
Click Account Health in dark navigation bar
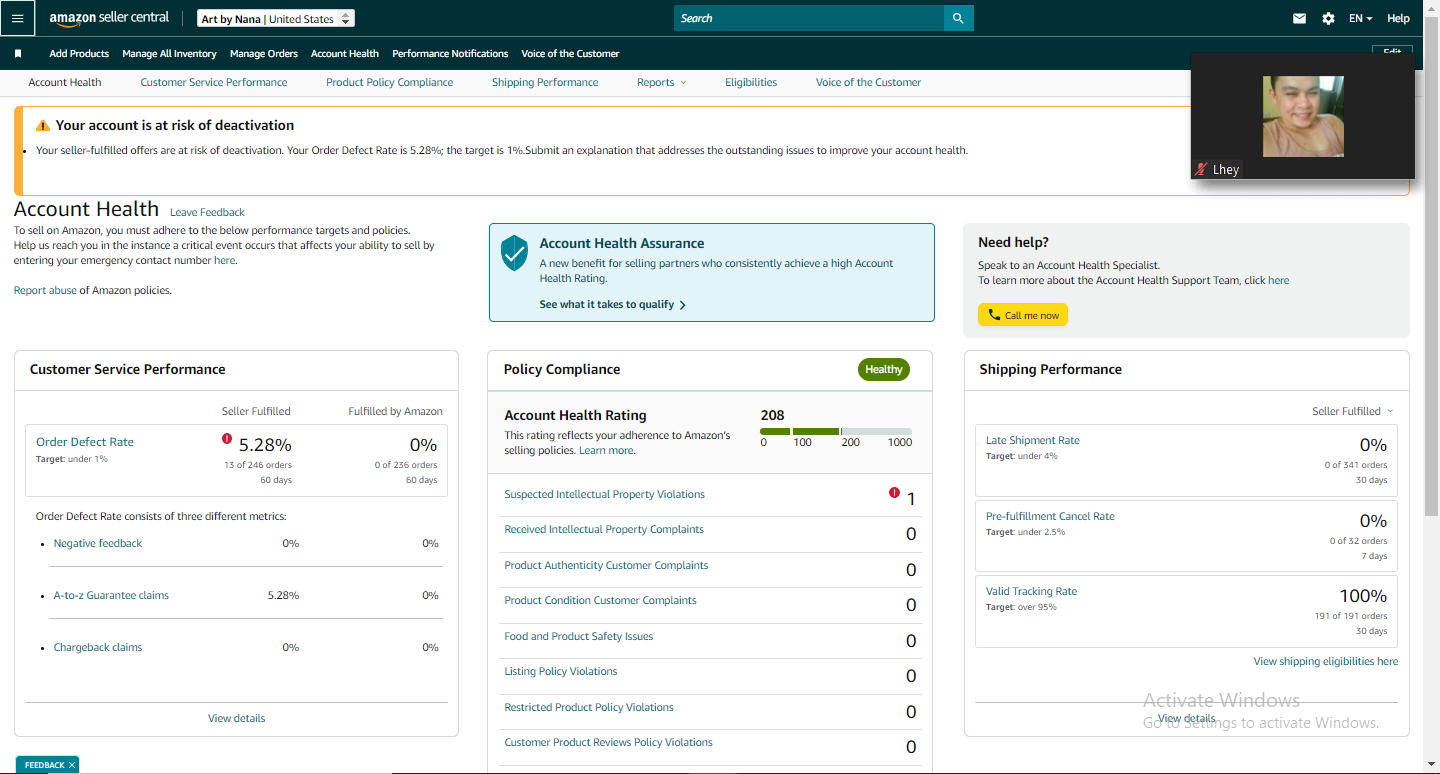(345, 54)
